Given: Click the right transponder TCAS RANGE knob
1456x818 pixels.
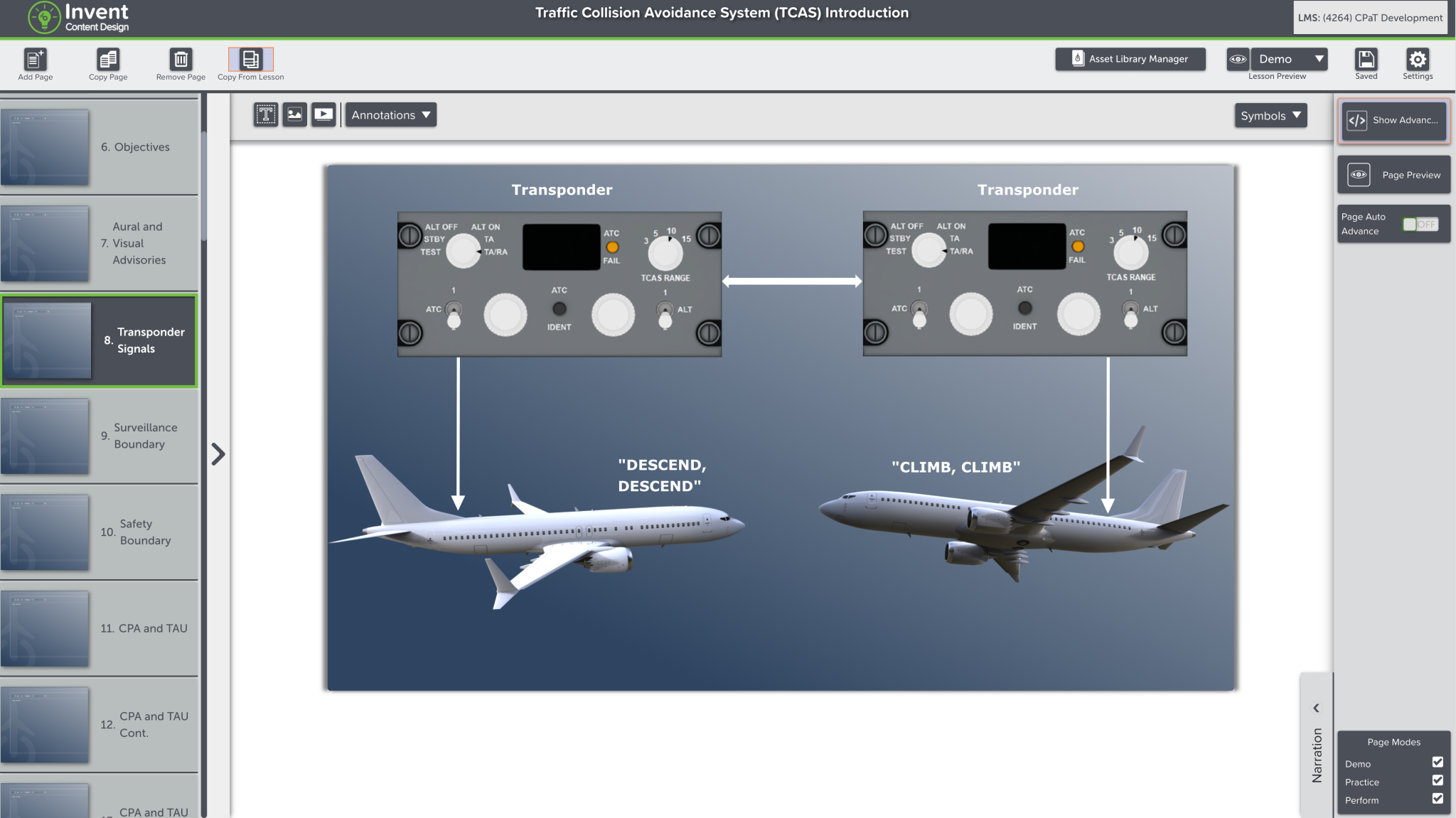Looking at the screenshot, I should [x=1131, y=252].
